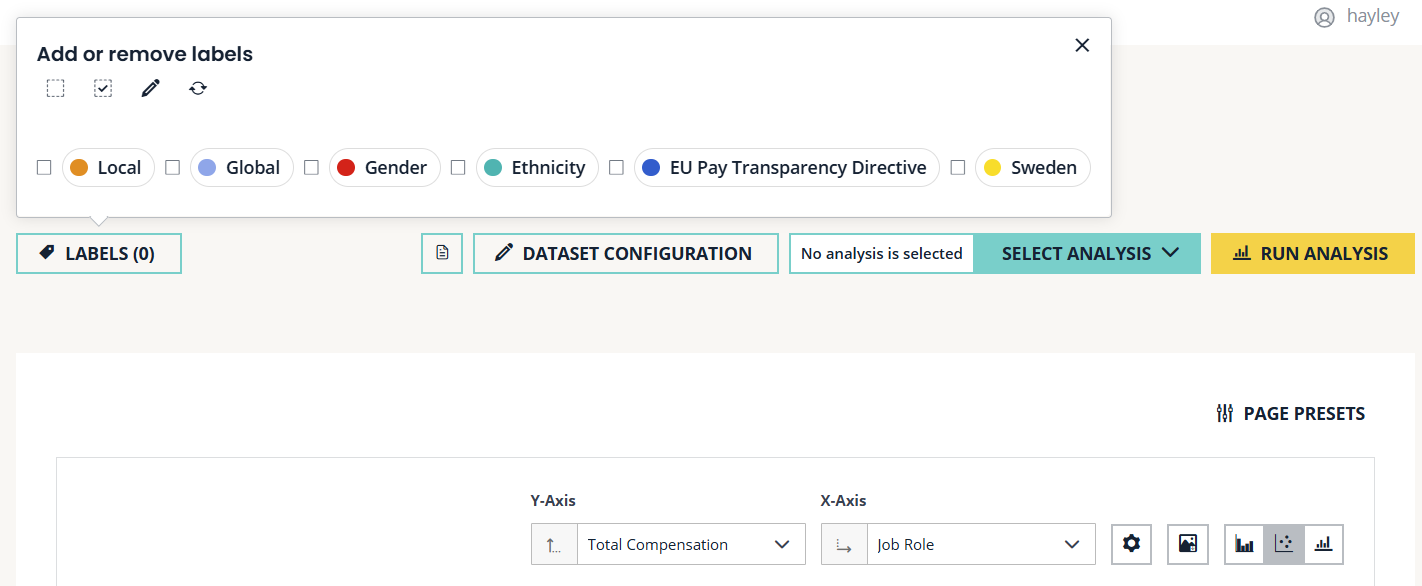Open the Page Presets menu
Viewport: 1422px width, 586px height.
pyautogui.click(x=1290, y=413)
